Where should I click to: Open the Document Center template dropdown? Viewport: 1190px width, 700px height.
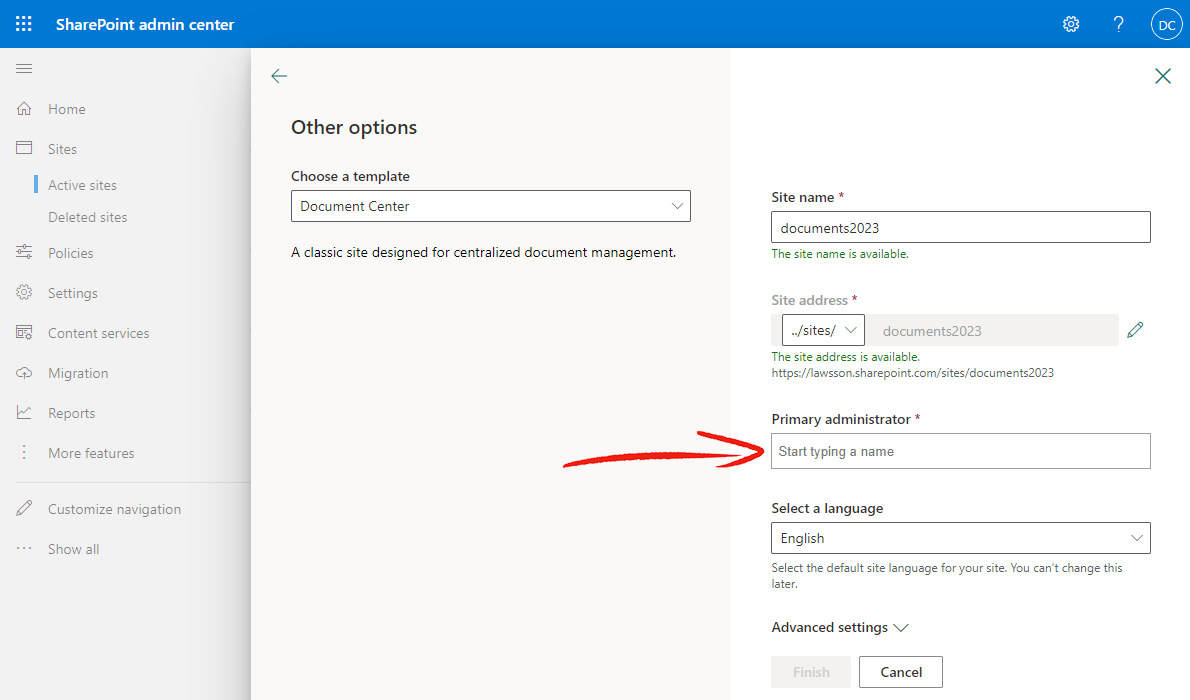click(x=491, y=206)
